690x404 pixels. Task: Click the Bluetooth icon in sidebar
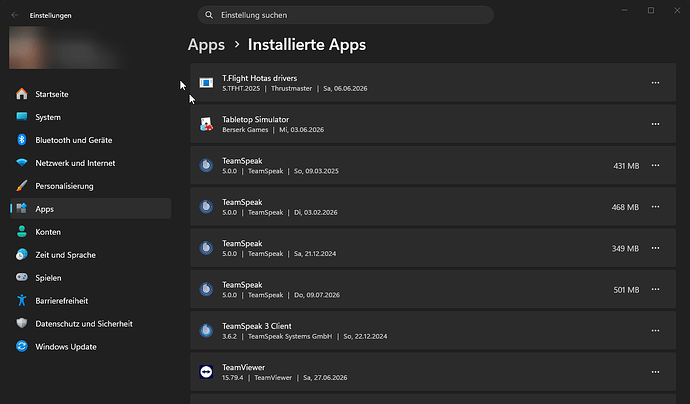coord(22,140)
